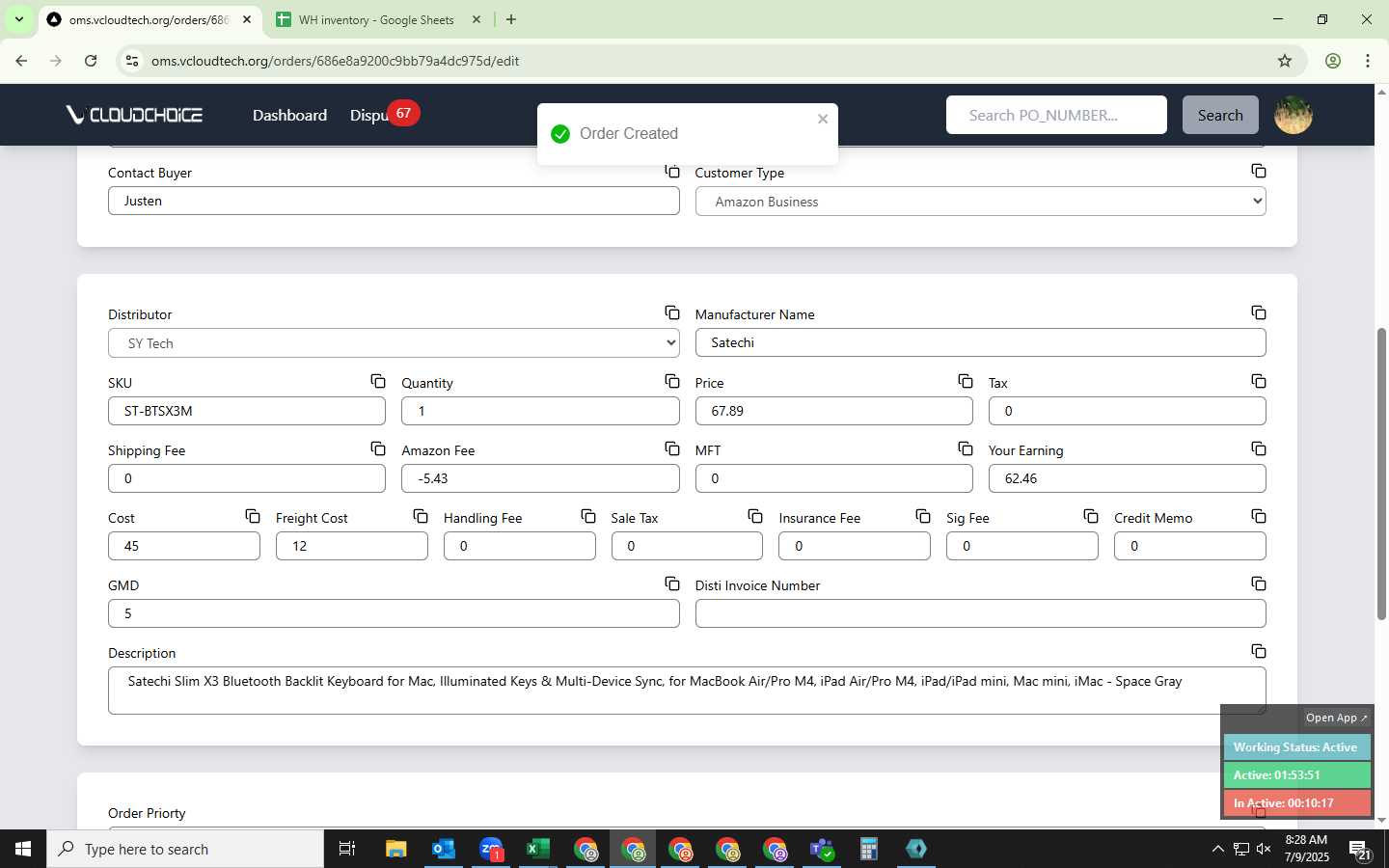Copy the Contact Buyer field value
The width and height of the screenshot is (1389, 868).
click(x=672, y=172)
